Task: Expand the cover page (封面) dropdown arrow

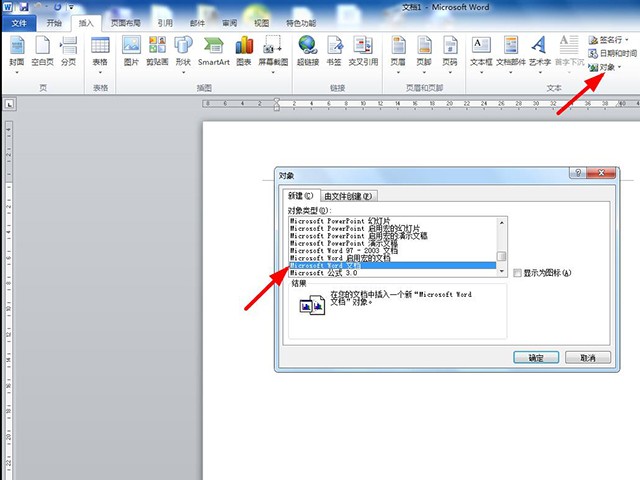Action: pos(17,73)
